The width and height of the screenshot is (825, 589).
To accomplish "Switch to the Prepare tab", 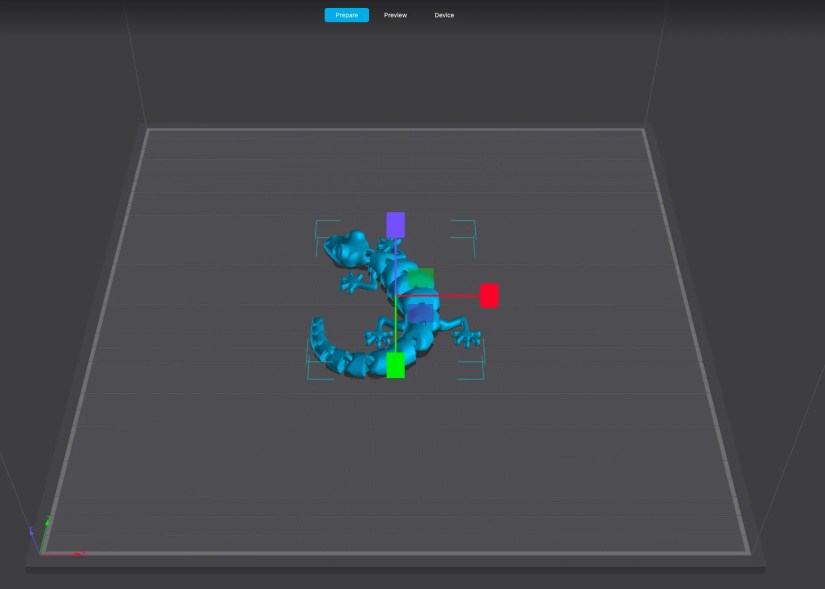I will (x=346, y=15).
